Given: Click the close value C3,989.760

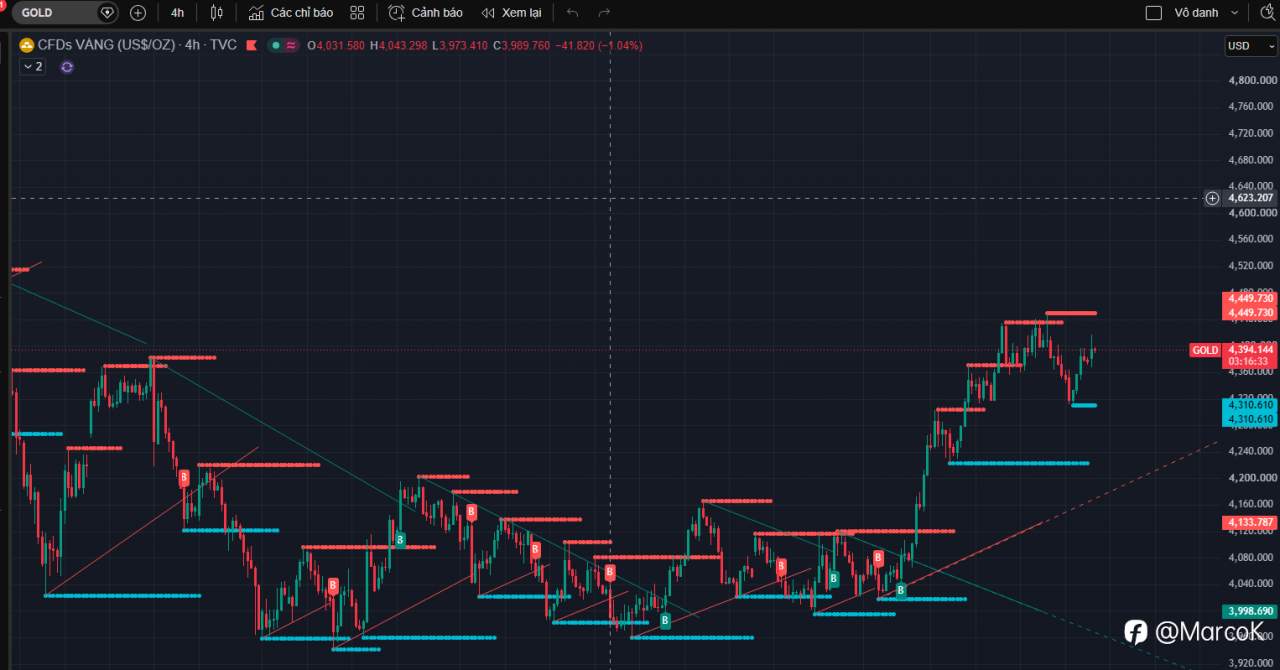Looking at the screenshot, I should pyautogui.click(x=521, y=45).
